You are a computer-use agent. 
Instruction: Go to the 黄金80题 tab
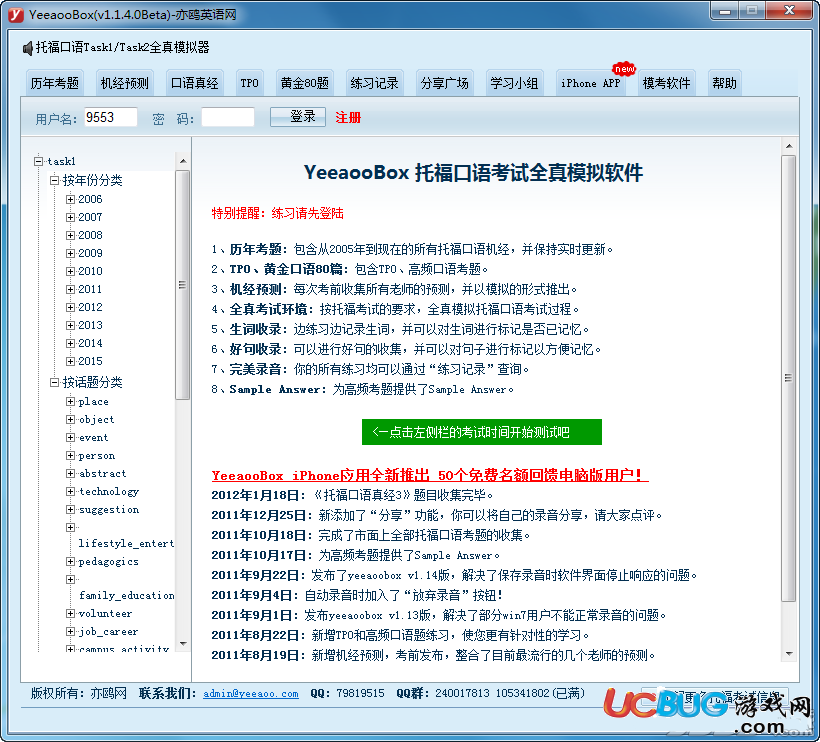(304, 83)
